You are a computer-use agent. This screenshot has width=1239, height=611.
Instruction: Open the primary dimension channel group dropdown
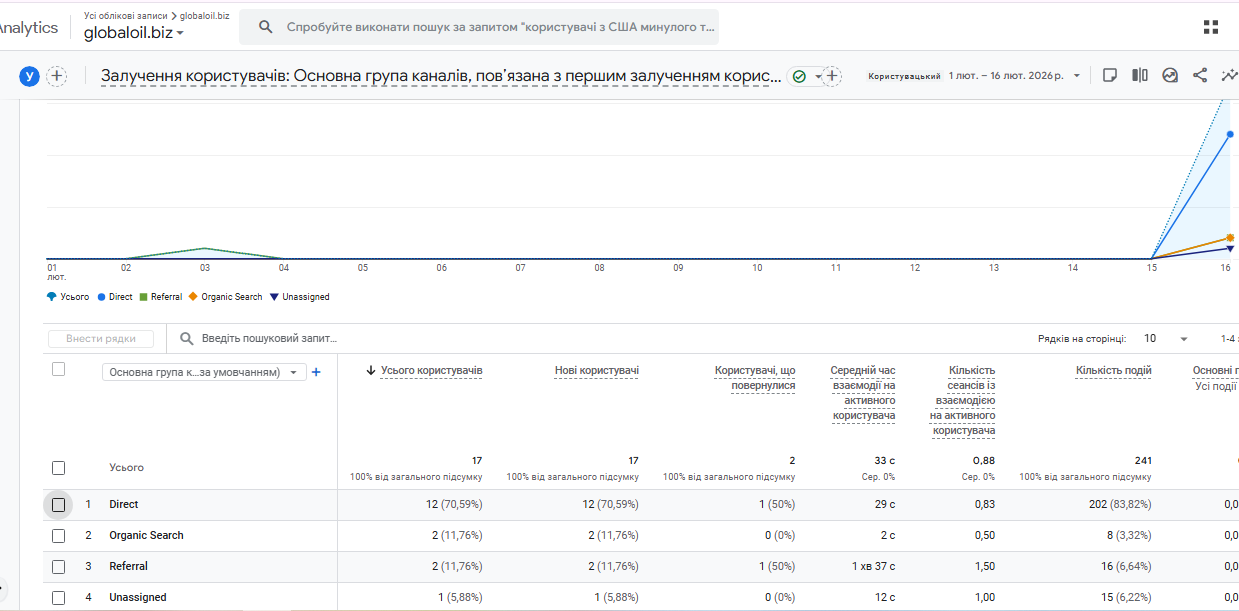(203, 372)
